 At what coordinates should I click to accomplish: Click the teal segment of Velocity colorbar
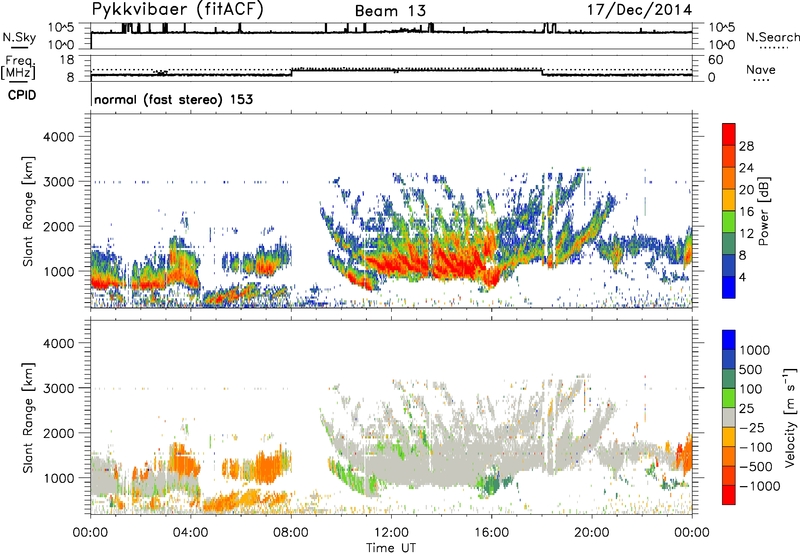pos(729,379)
